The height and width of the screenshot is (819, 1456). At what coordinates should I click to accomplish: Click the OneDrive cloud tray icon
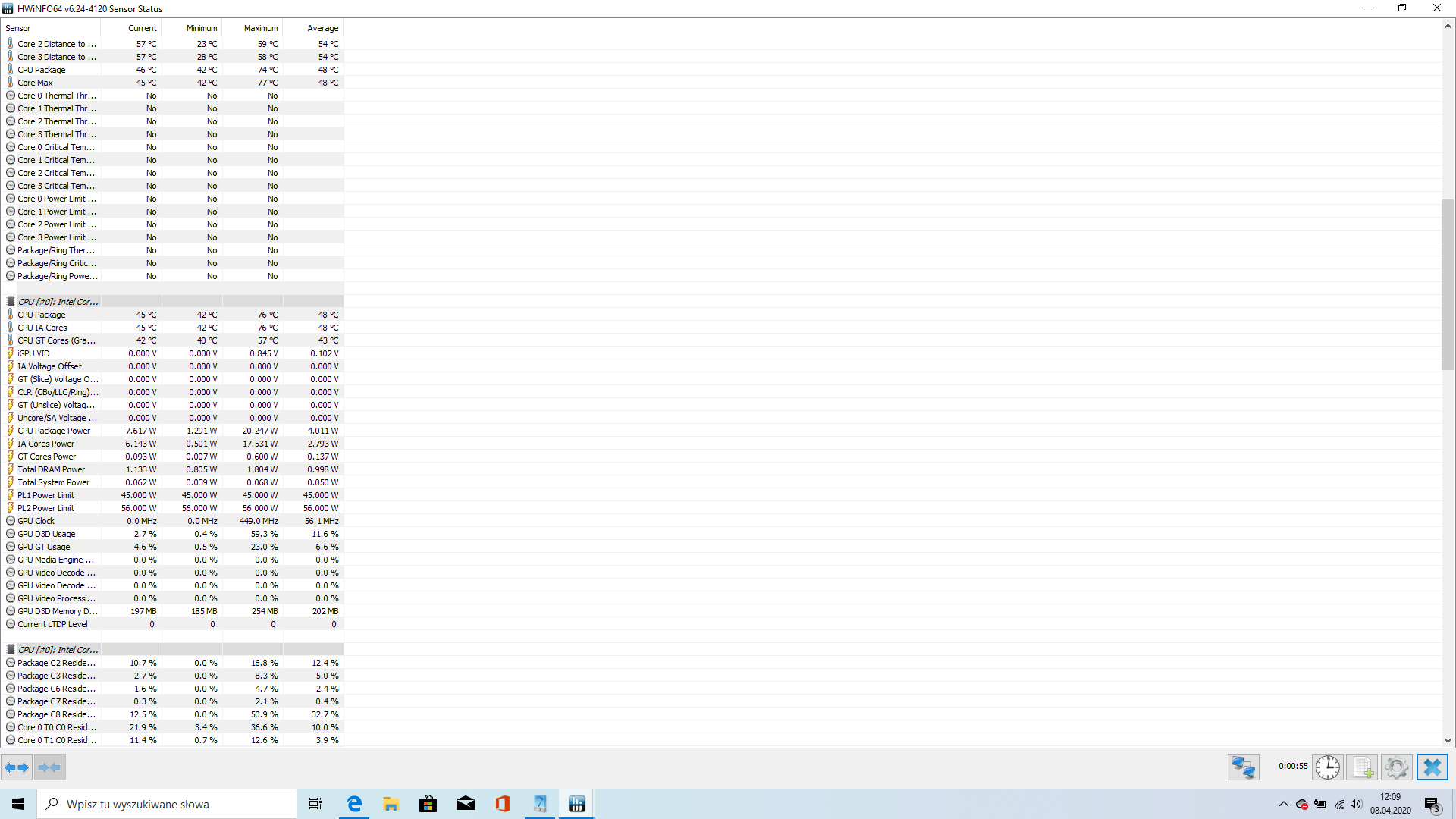tap(1302, 804)
